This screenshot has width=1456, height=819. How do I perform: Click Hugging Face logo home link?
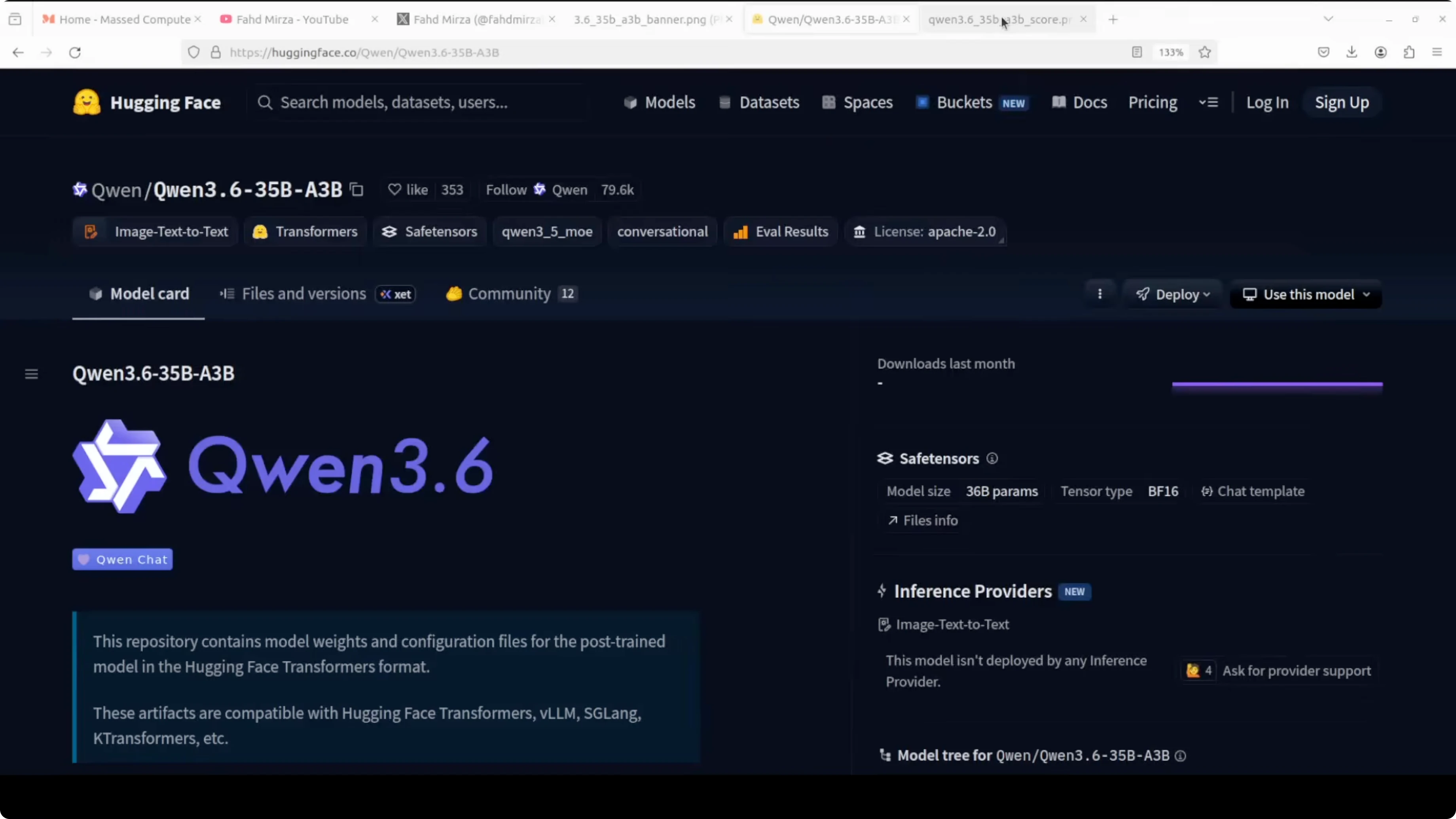147,102
